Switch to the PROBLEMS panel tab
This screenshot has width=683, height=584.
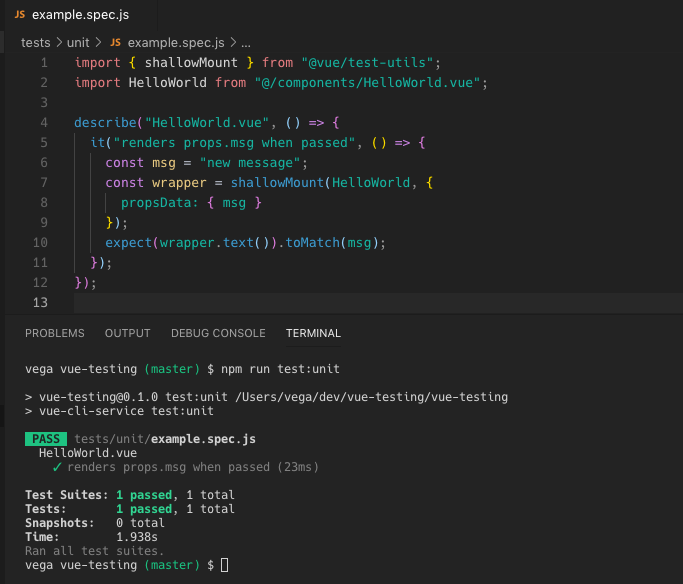pos(55,333)
